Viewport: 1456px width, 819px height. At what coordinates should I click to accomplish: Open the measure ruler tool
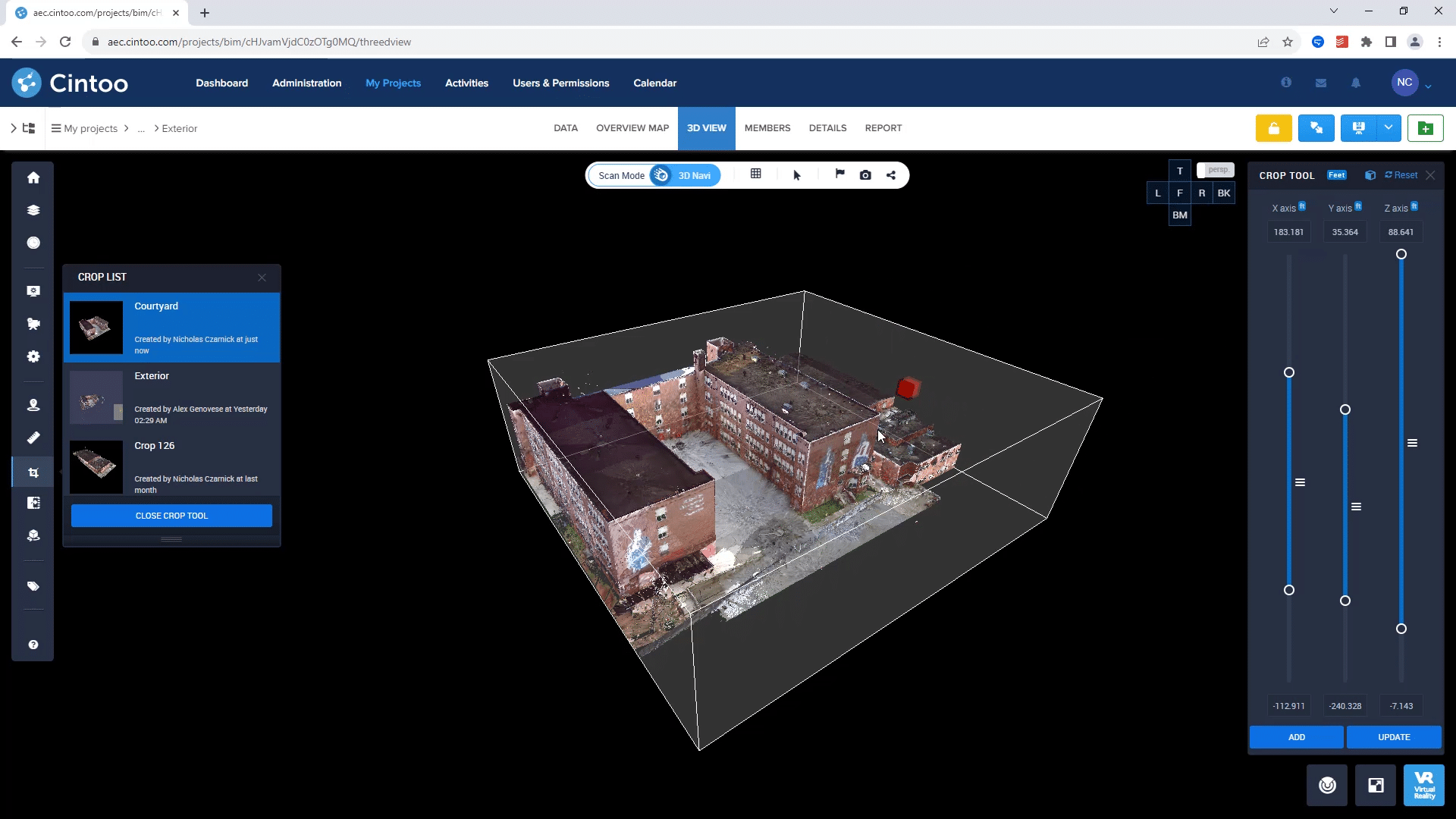[33, 438]
